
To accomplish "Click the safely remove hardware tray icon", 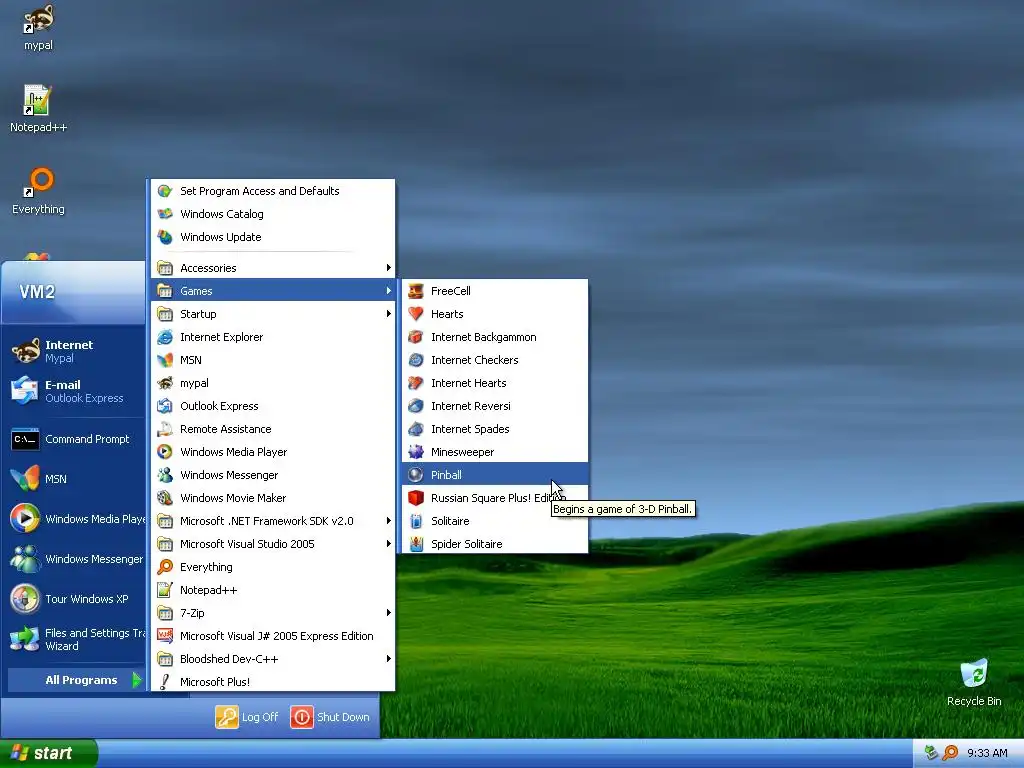I will (931, 753).
